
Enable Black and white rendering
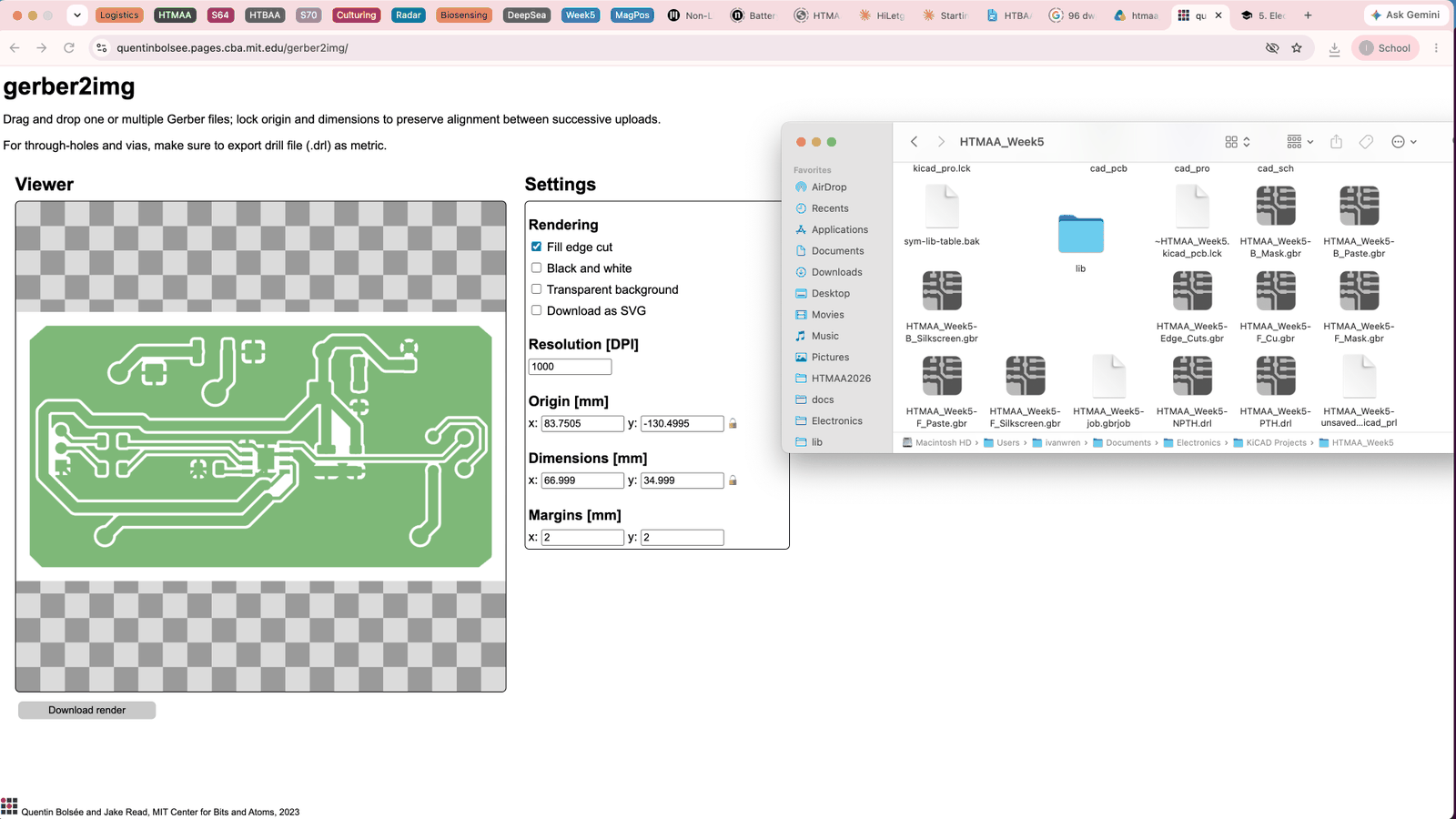click(536, 268)
